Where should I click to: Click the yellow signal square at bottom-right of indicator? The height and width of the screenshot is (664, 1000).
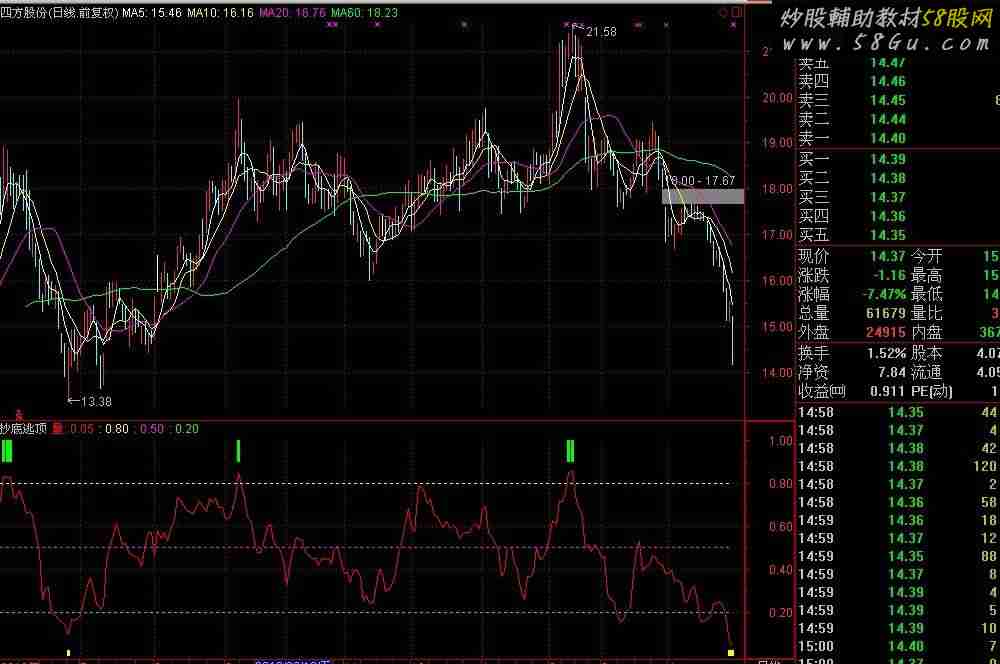click(x=731, y=653)
